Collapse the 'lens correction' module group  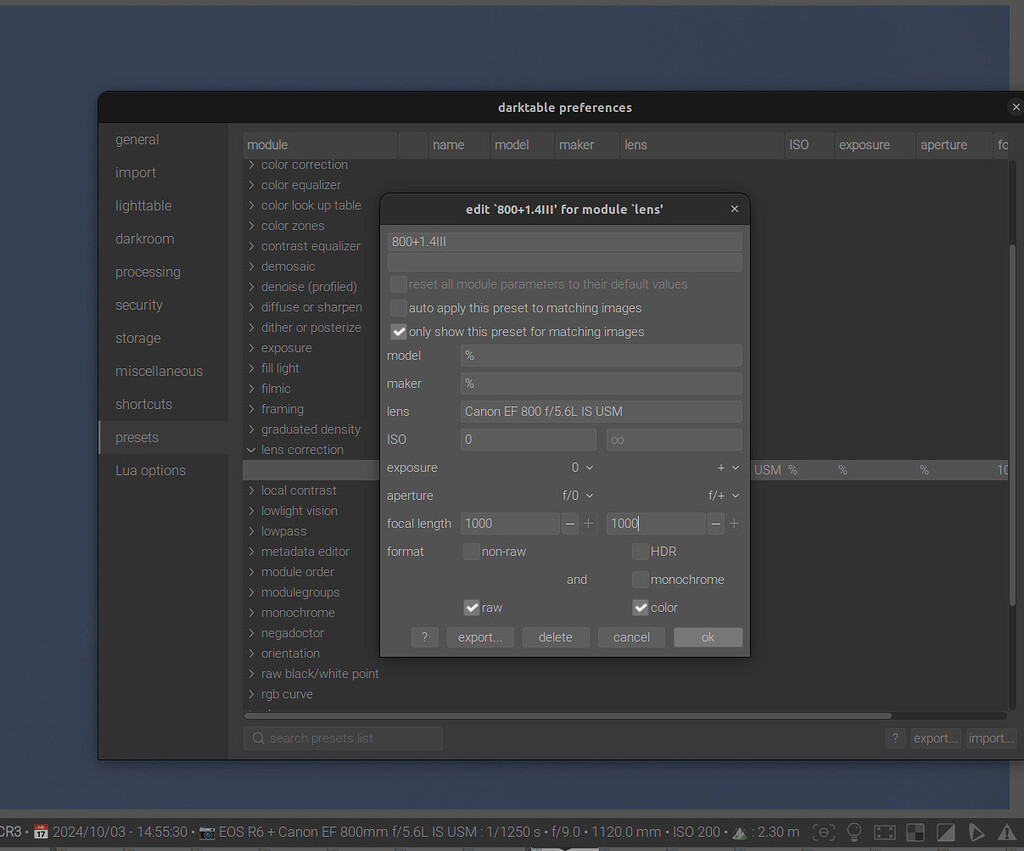click(x=250, y=449)
